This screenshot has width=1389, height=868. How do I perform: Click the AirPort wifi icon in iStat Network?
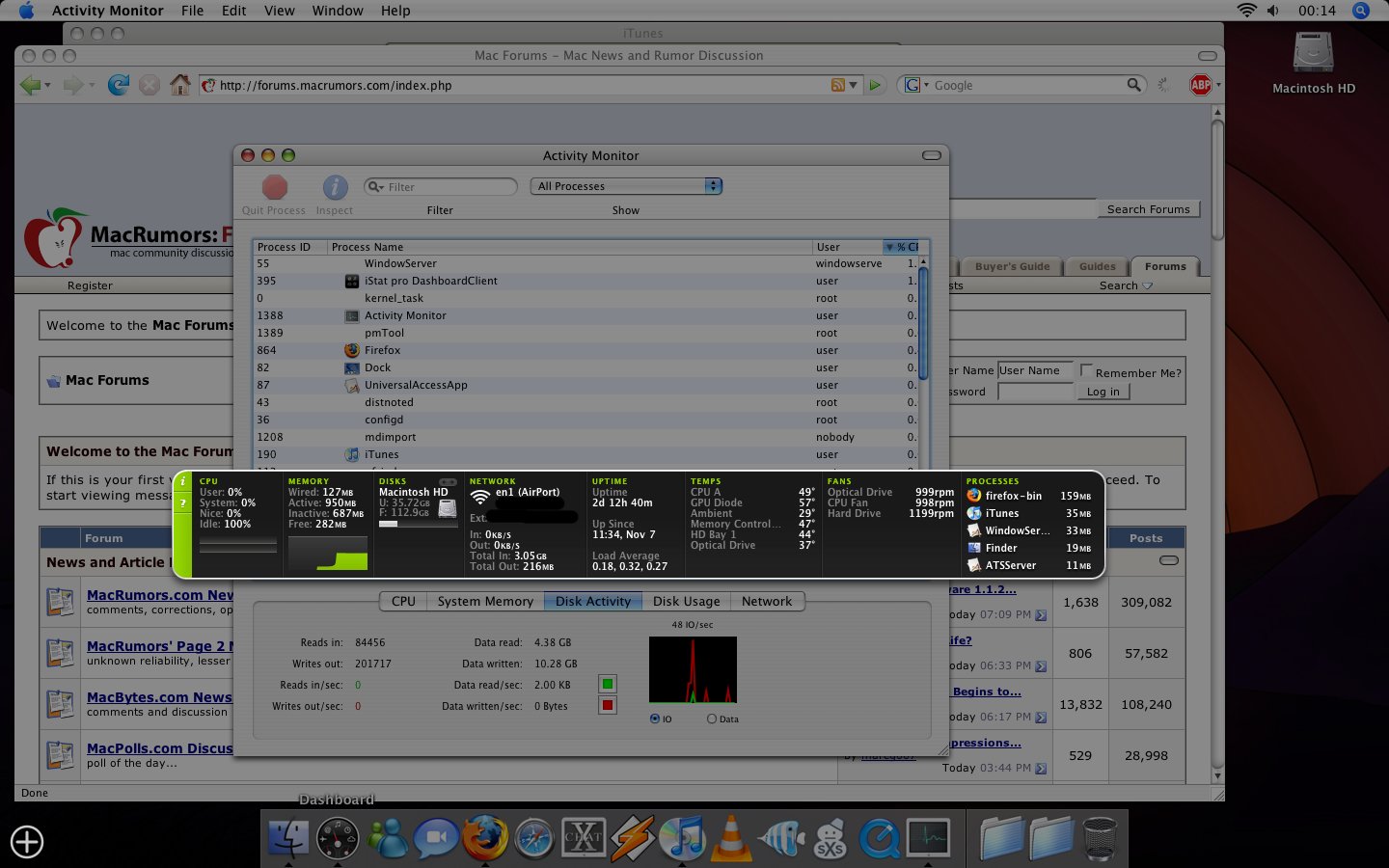[479, 498]
